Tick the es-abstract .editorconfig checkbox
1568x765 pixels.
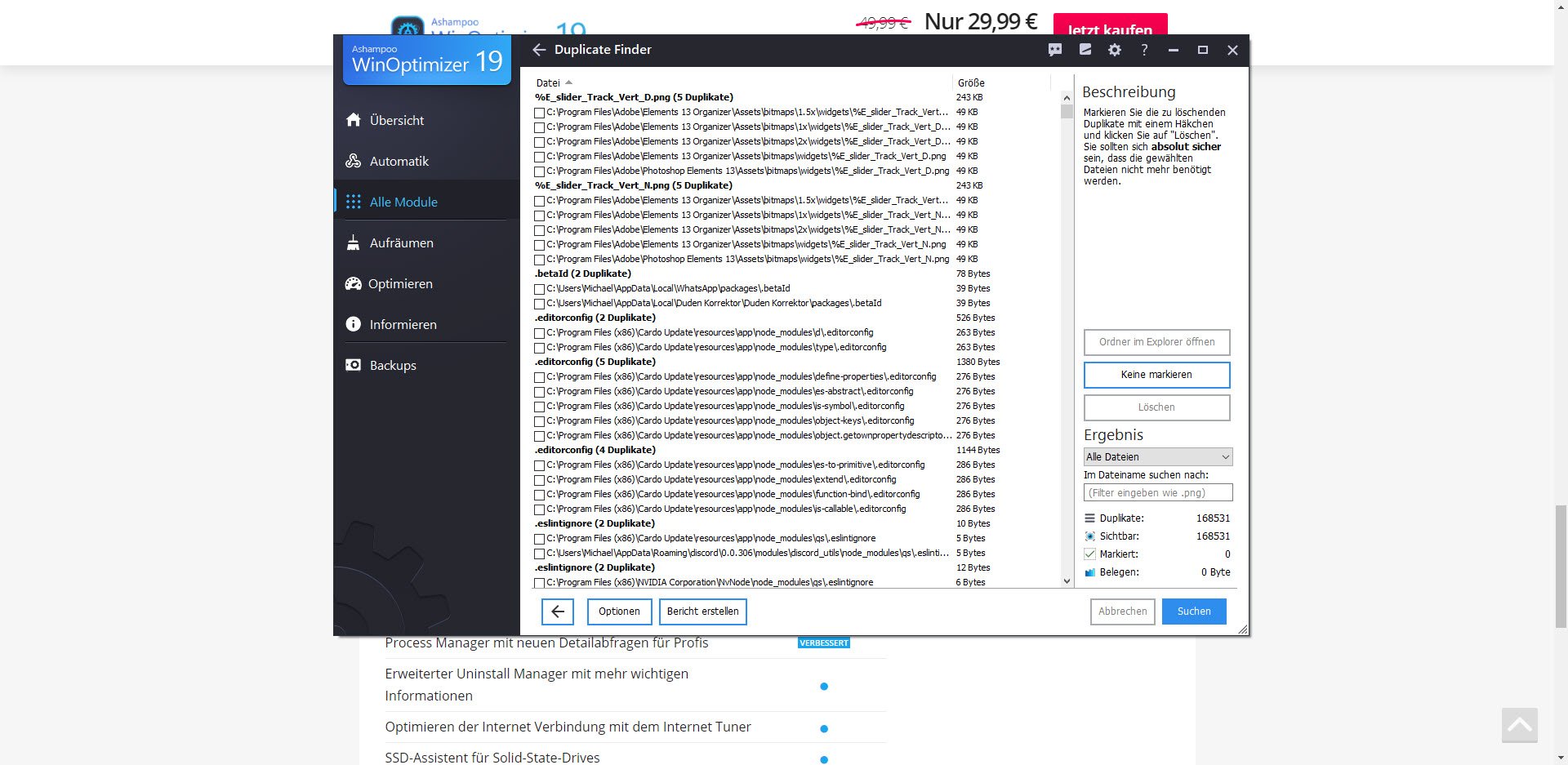point(539,392)
